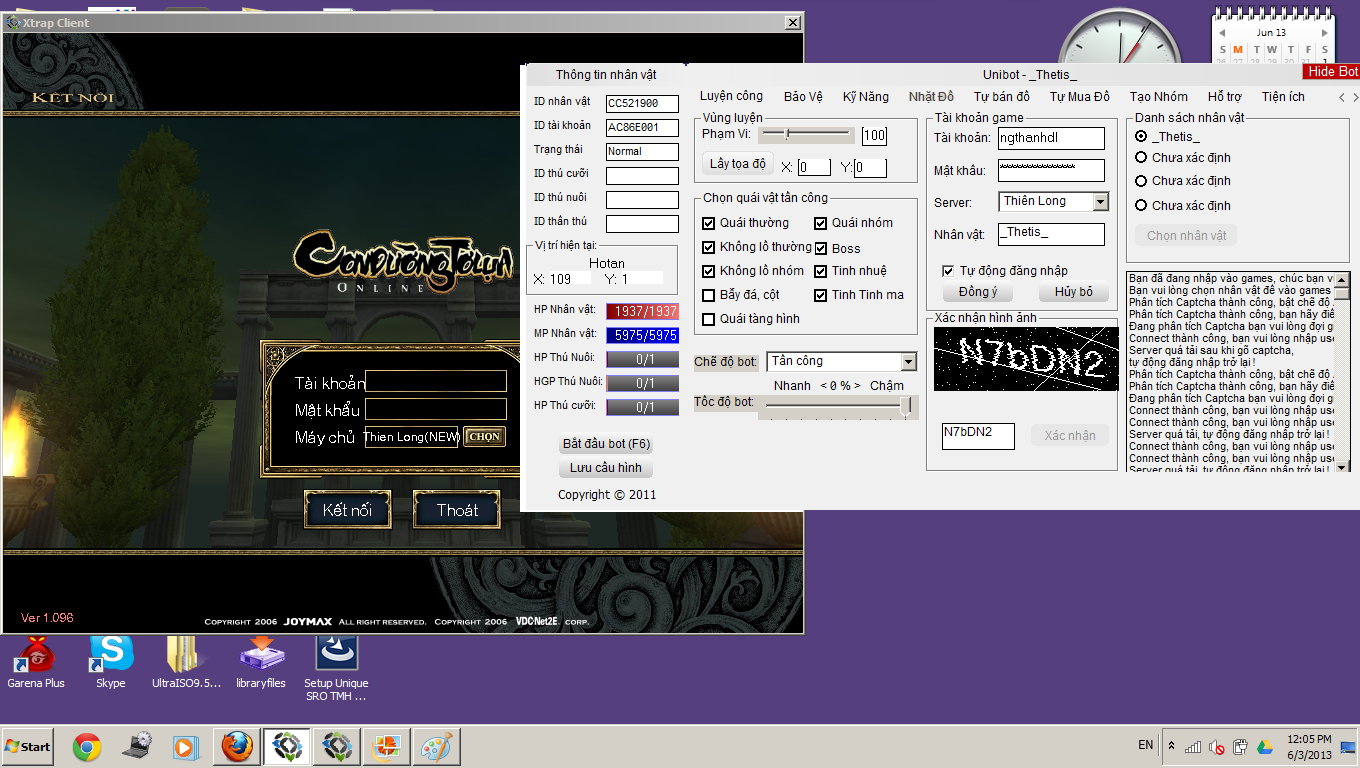Click CHỌN server selector in game login

point(484,437)
